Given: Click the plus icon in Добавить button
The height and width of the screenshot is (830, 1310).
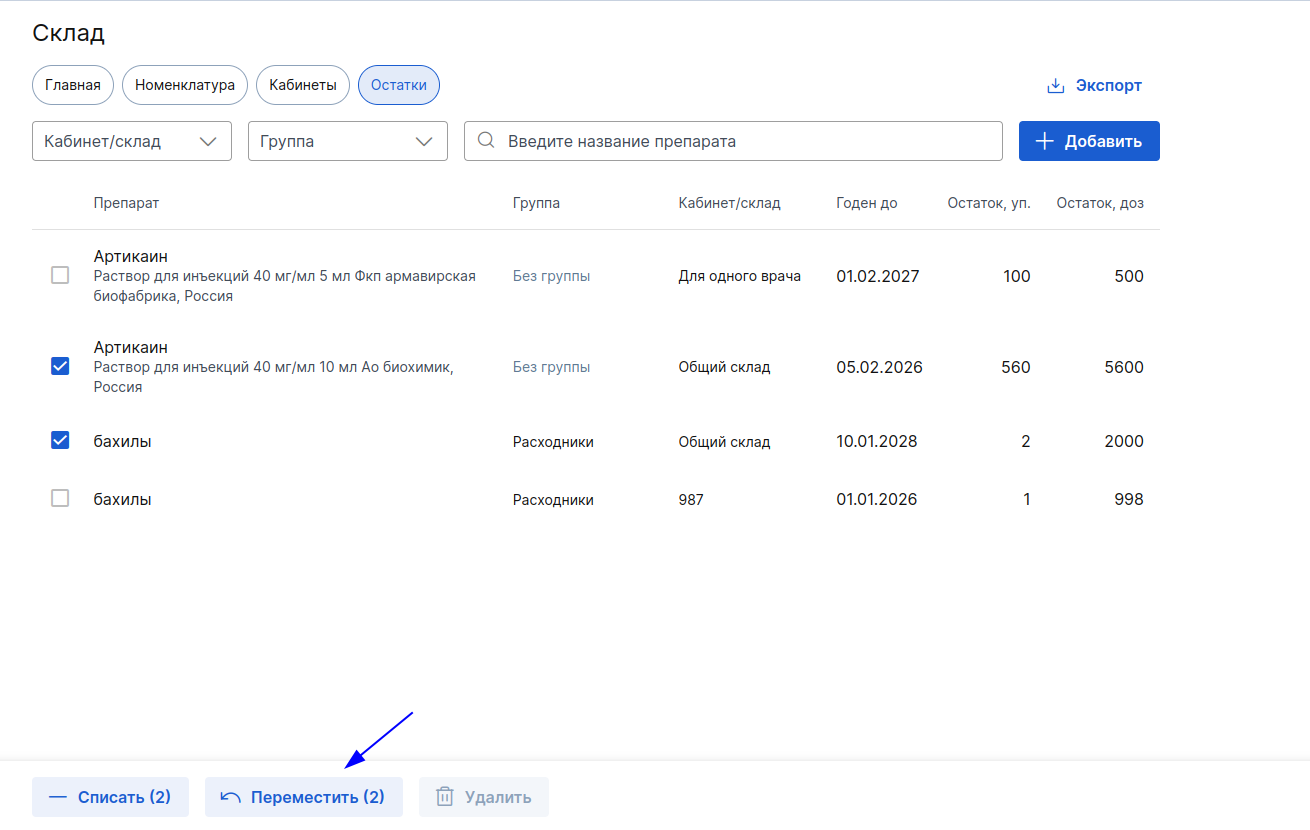Looking at the screenshot, I should pos(1045,141).
